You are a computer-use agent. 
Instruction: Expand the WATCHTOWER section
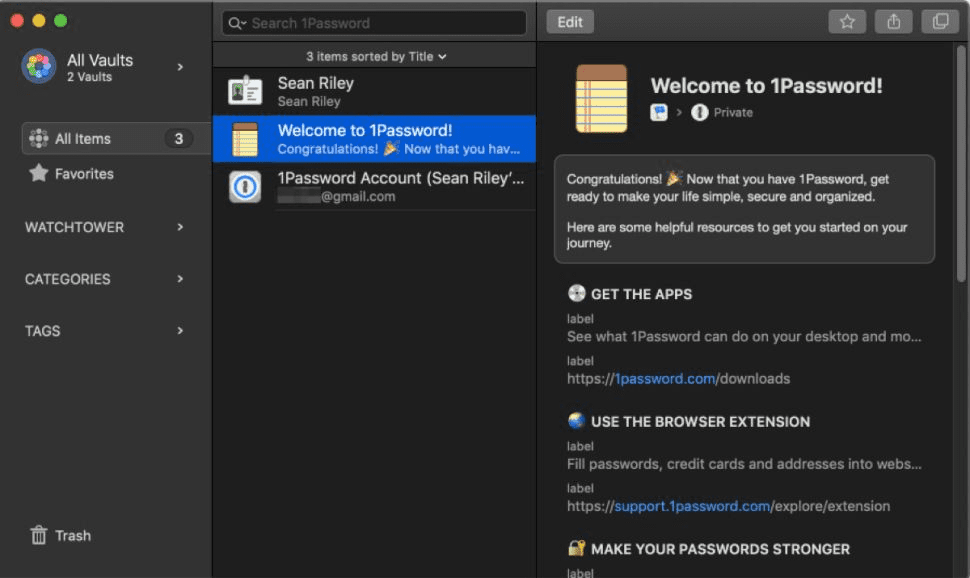[180, 227]
